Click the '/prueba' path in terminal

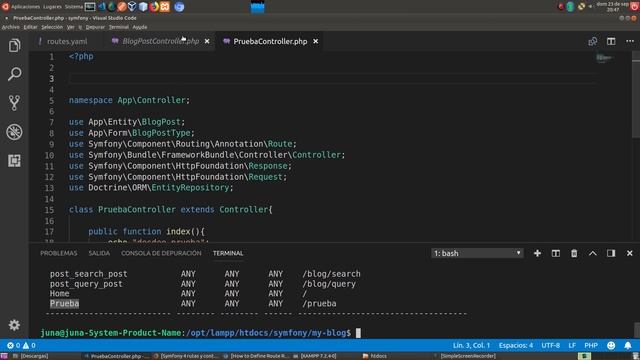pos(320,303)
